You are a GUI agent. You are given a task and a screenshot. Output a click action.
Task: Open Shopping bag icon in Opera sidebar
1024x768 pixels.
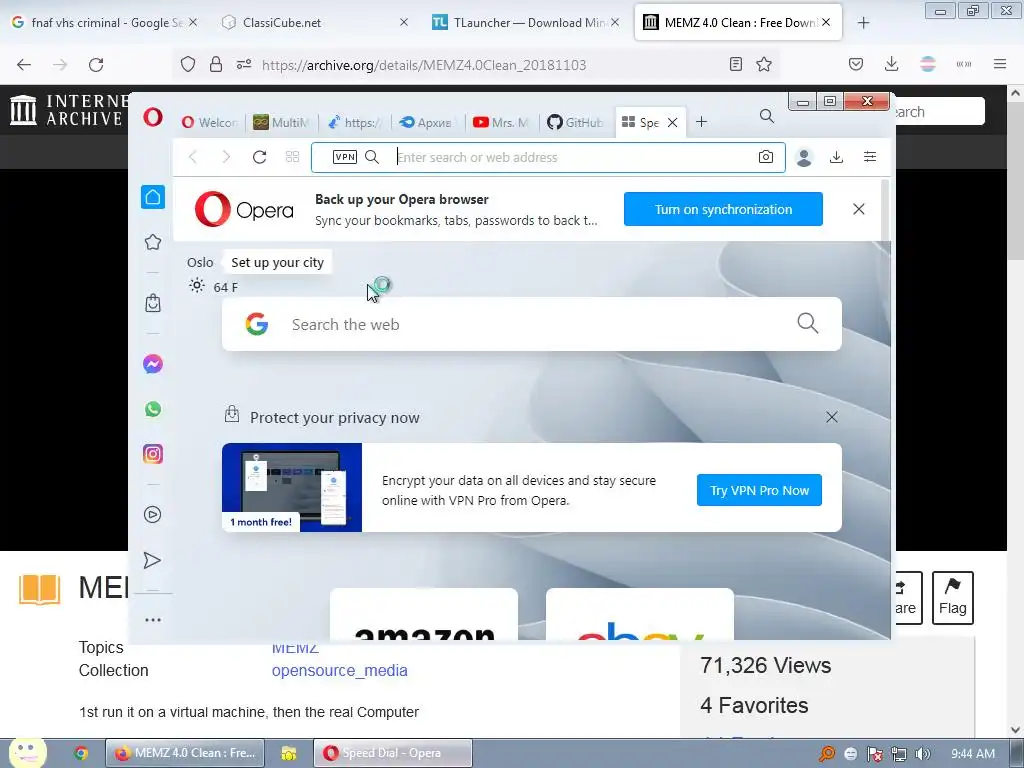click(153, 303)
